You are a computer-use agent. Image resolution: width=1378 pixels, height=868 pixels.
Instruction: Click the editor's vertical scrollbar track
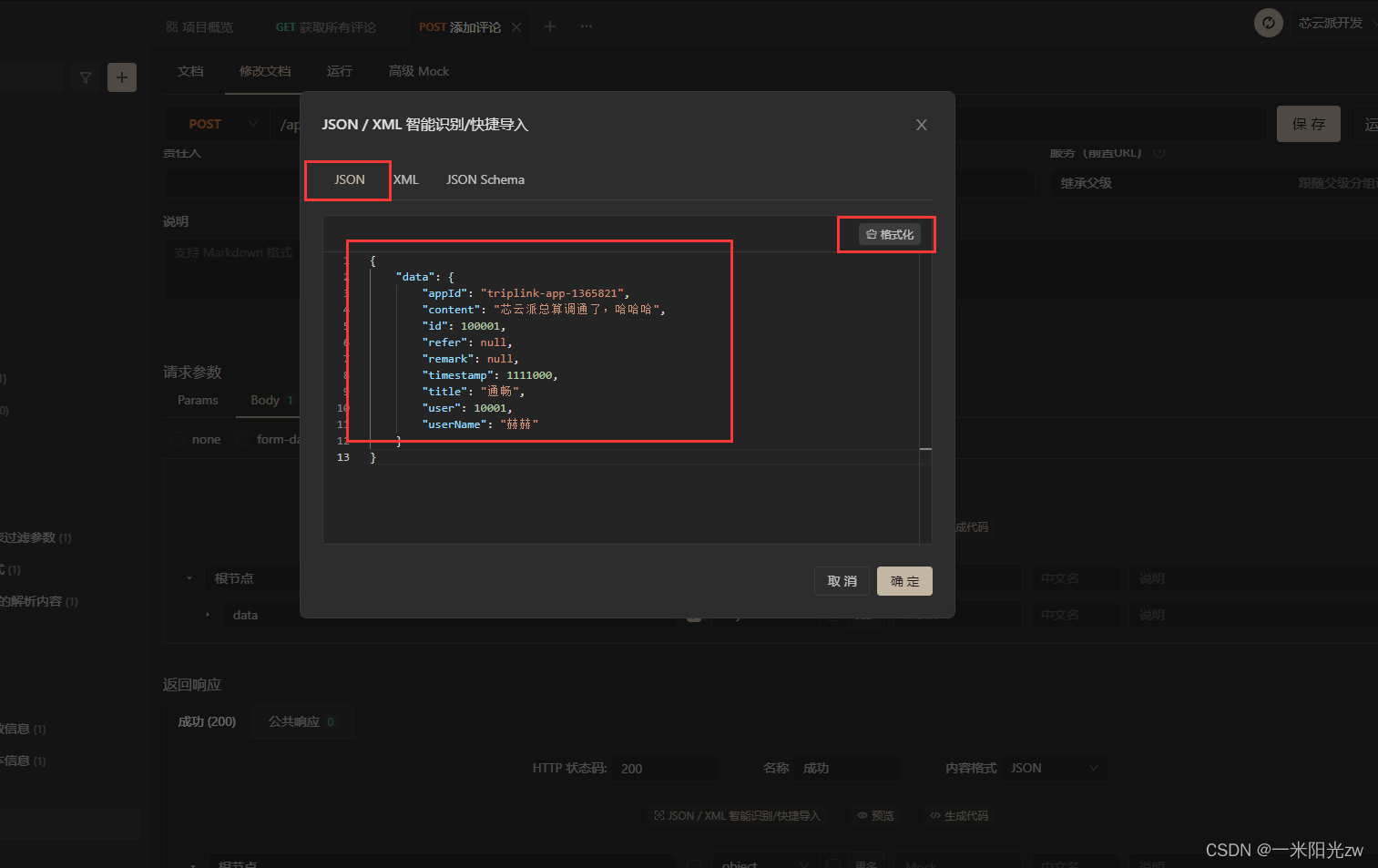click(x=925, y=398)
